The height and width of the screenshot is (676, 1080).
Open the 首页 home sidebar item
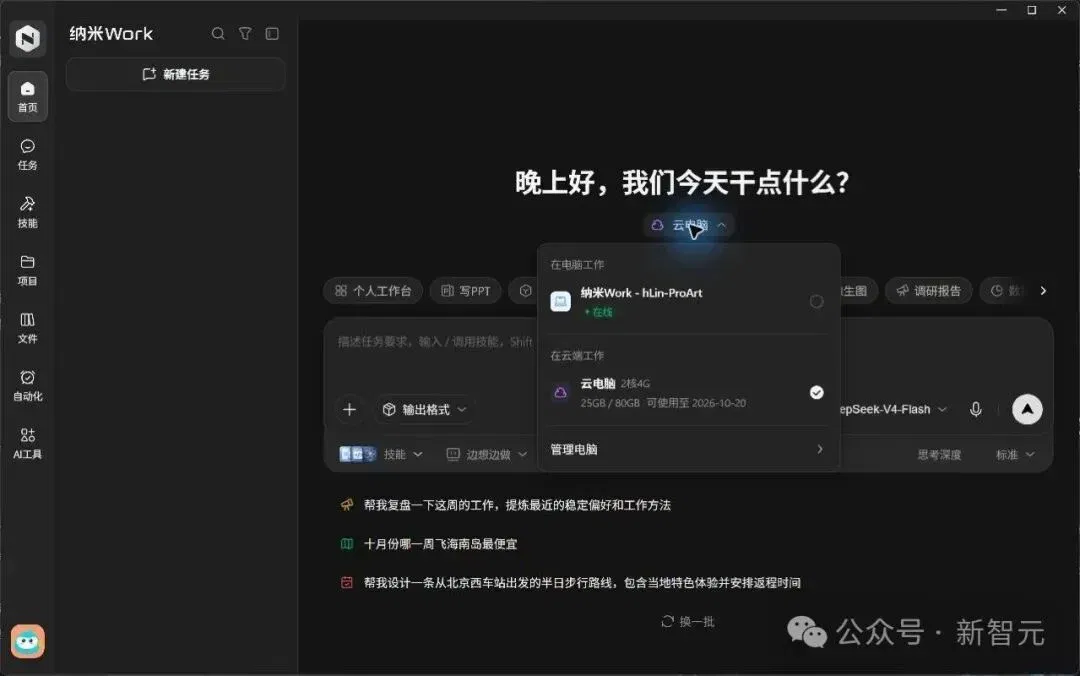(x=28, y=96)
